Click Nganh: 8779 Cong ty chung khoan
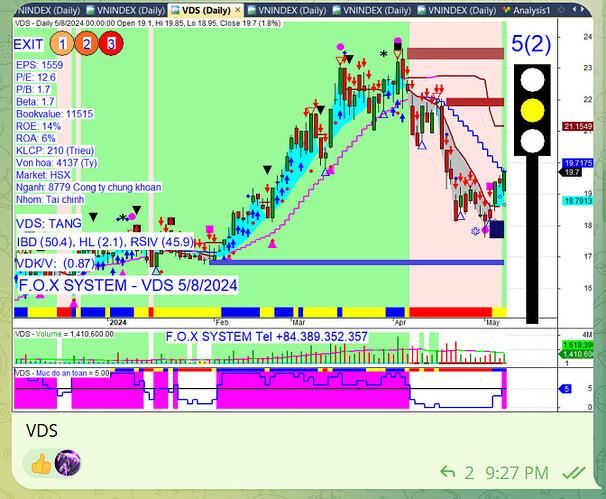This screenshot has width=606, height=499. tap(89, 187)
